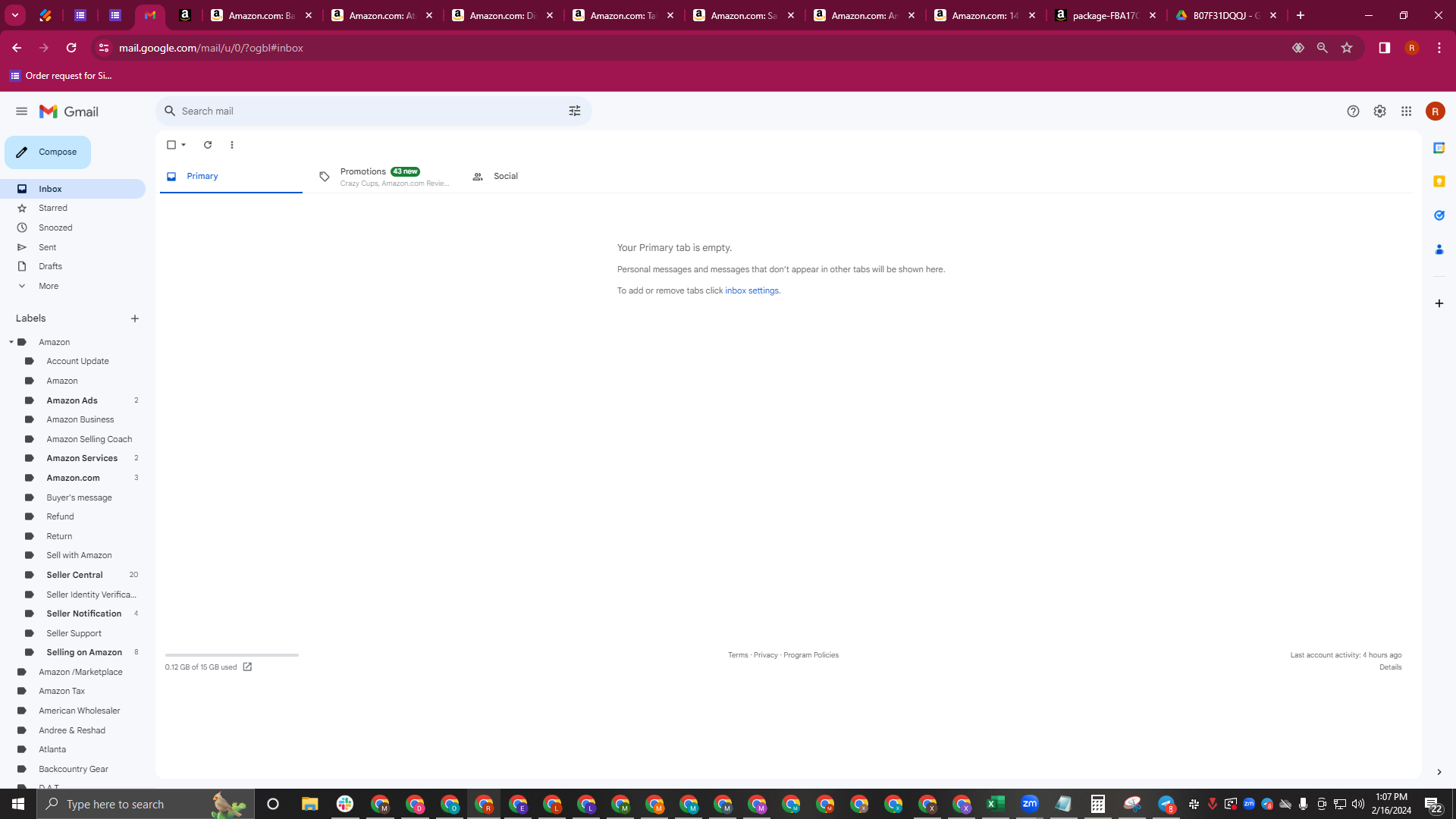The width and height of the screenshot is (1456, 819).
Task: Open Google Account avatar in Gmail
Action: point(1435,111)
